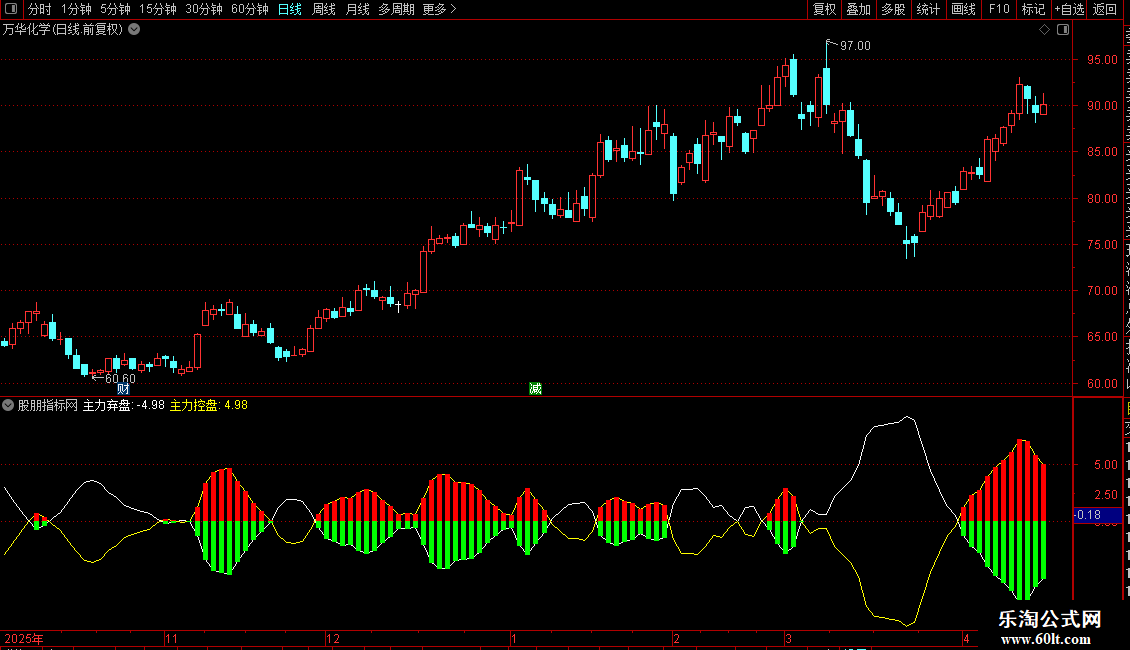Click month 2 marker on time axis
This screenshot has height=650, width=1130.
(x=676, y=638)
